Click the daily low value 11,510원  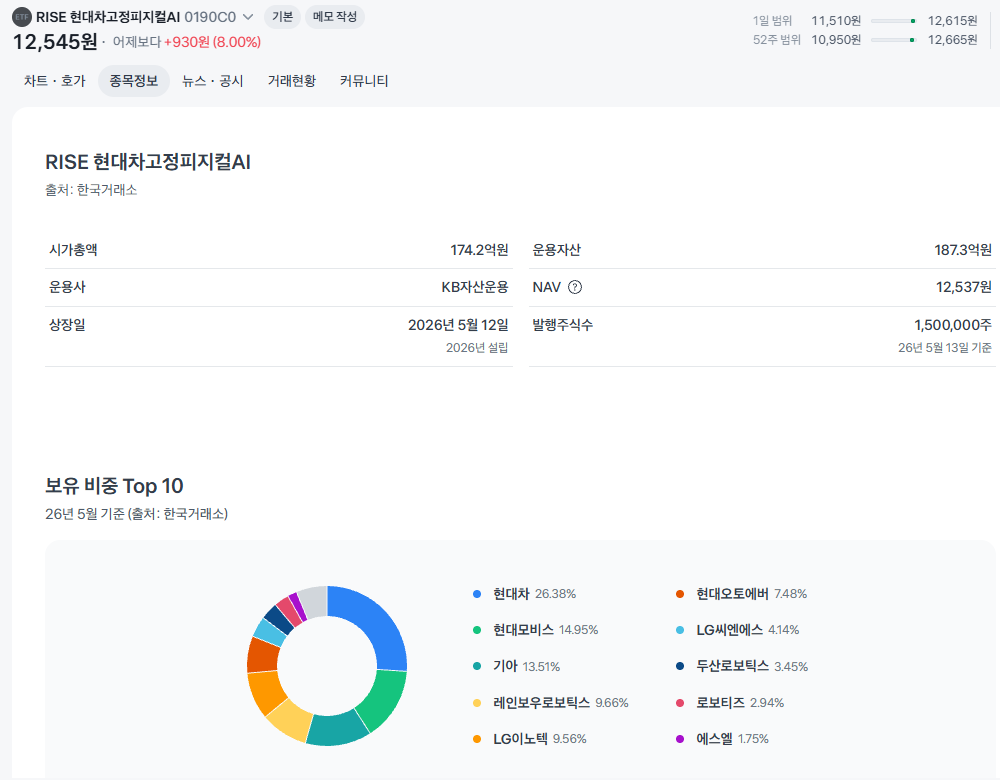[x=836, y=21]
